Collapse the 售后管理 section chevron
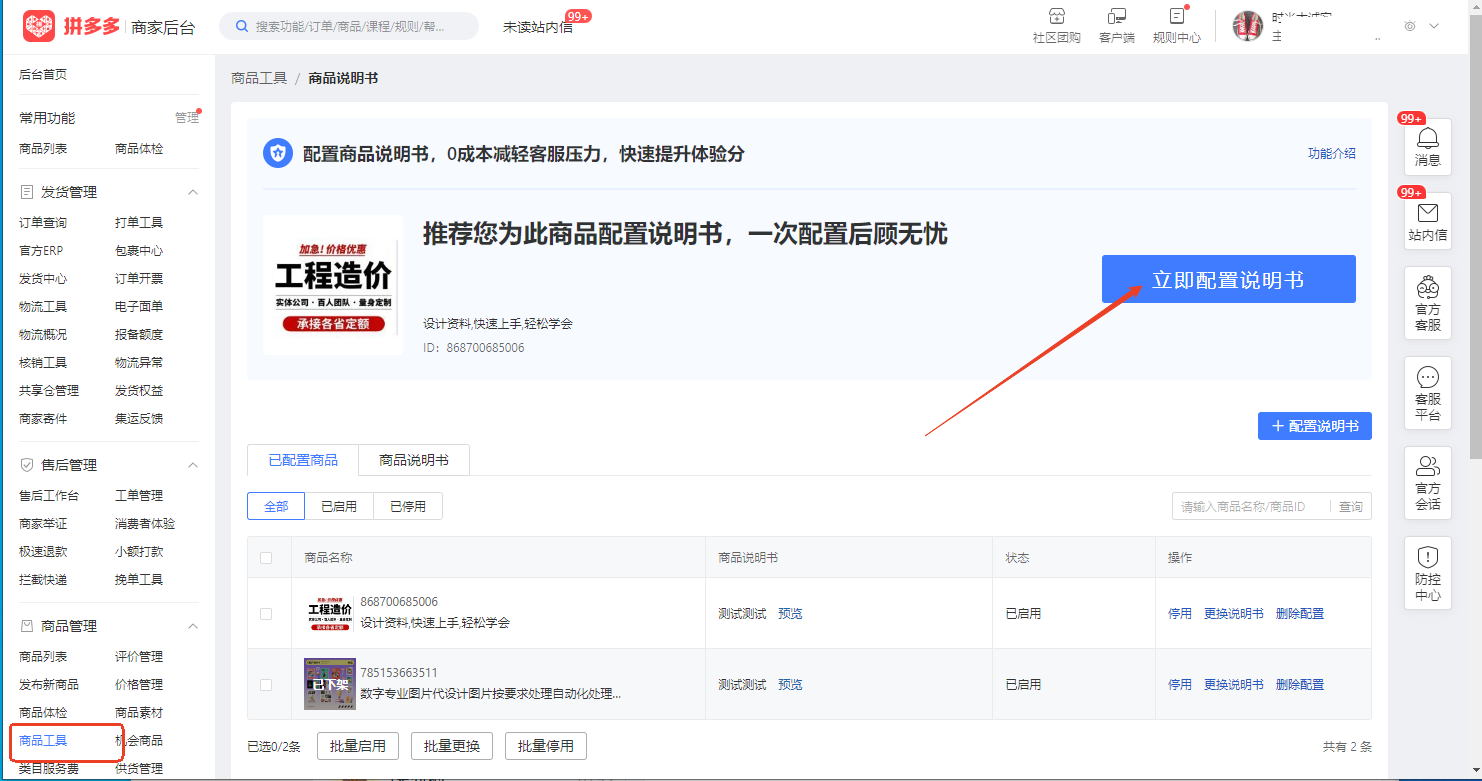Image resolution: width=1482 pixels, height=781 pixels. coord(193,465)
